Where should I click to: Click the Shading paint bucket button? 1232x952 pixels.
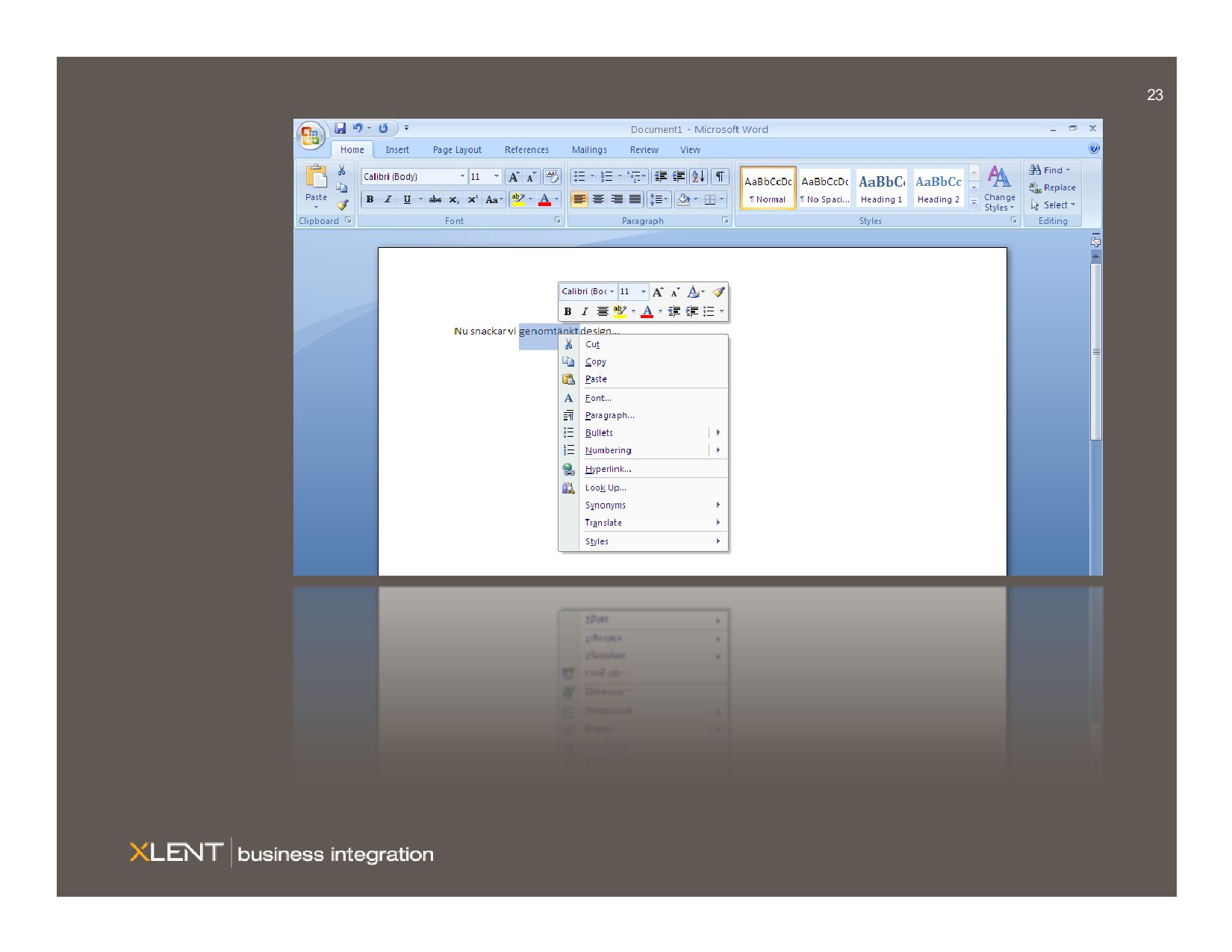(683, 199)
